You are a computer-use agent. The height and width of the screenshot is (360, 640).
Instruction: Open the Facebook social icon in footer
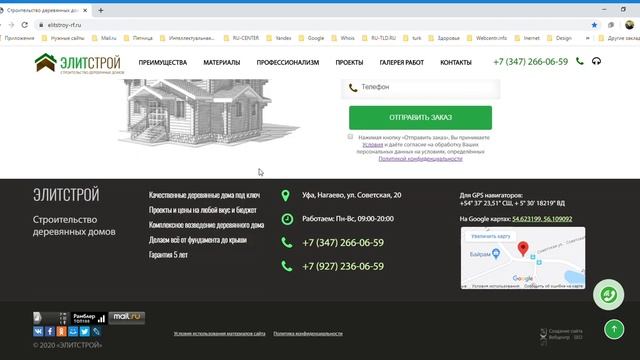point(50,331)
